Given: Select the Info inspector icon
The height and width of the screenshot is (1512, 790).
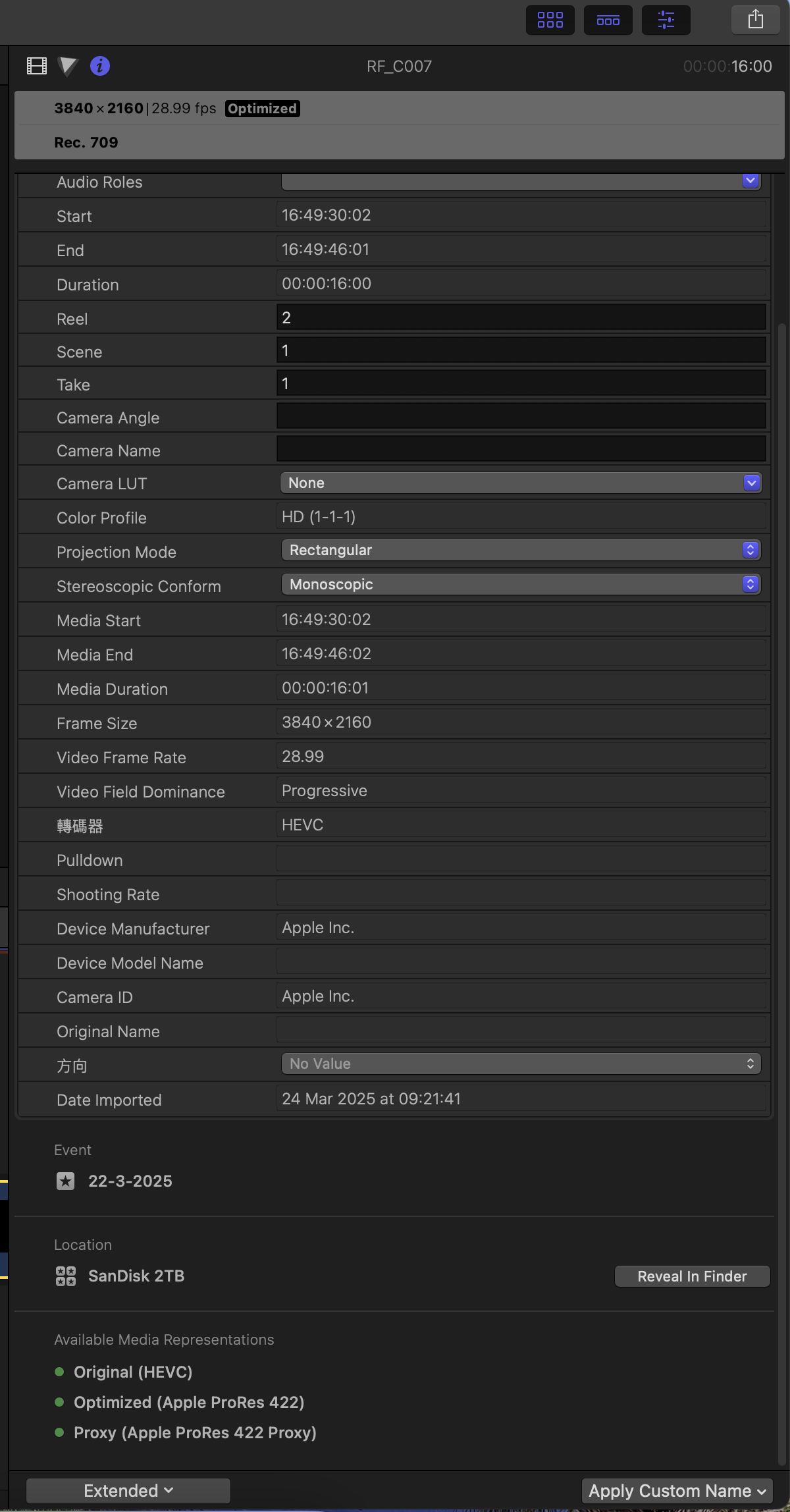Looking at the screenshot, I should pos(100,66).
